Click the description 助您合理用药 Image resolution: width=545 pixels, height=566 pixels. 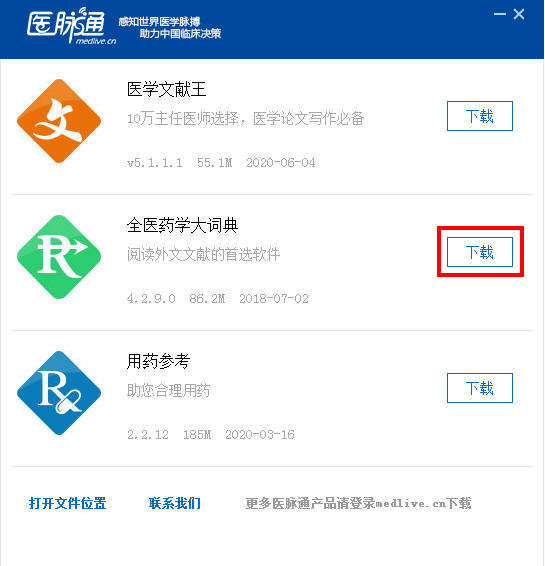point(168,390)
